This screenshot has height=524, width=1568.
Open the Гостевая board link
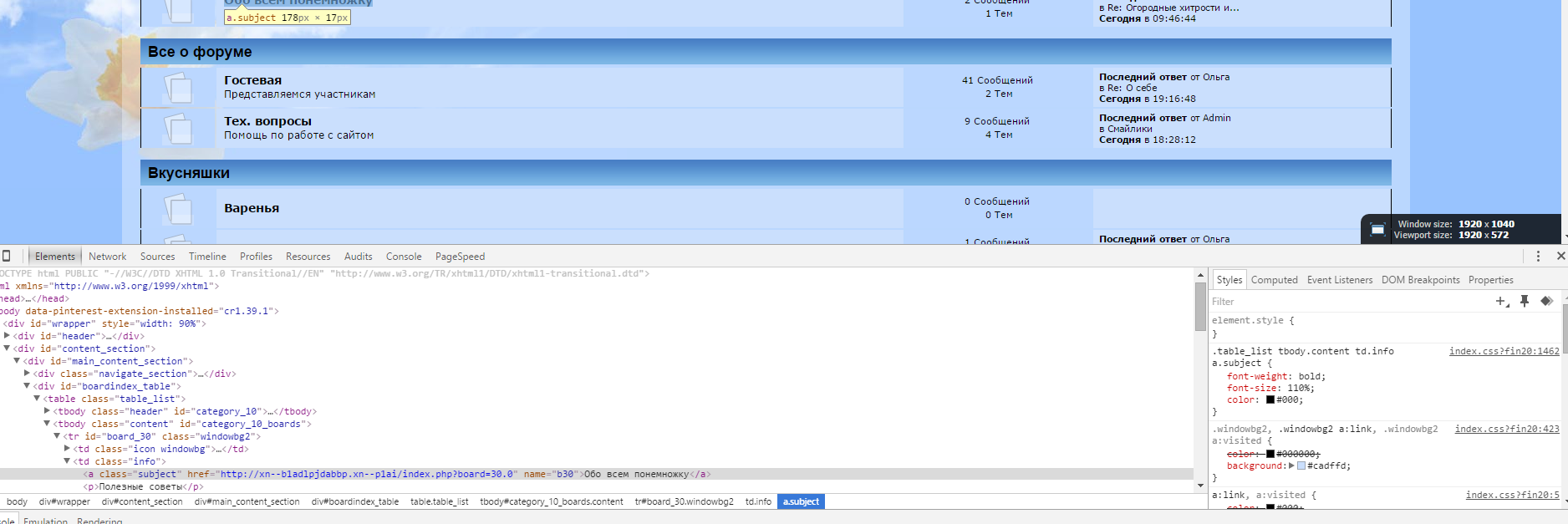253,80
